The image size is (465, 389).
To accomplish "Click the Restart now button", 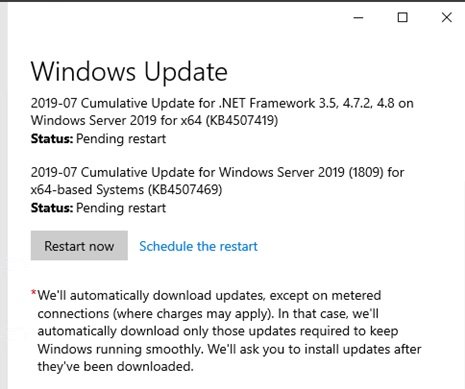I will [79, 246].
